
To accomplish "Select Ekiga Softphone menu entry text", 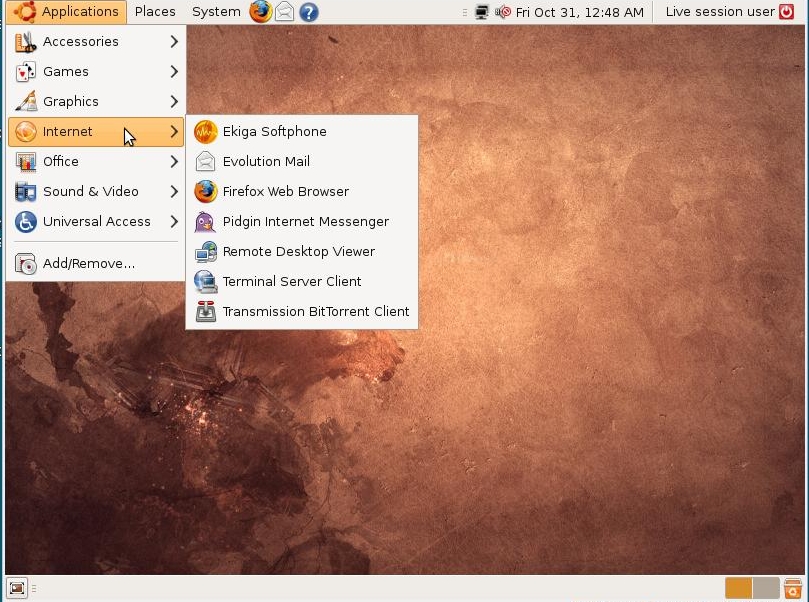I will coord(274,132).
